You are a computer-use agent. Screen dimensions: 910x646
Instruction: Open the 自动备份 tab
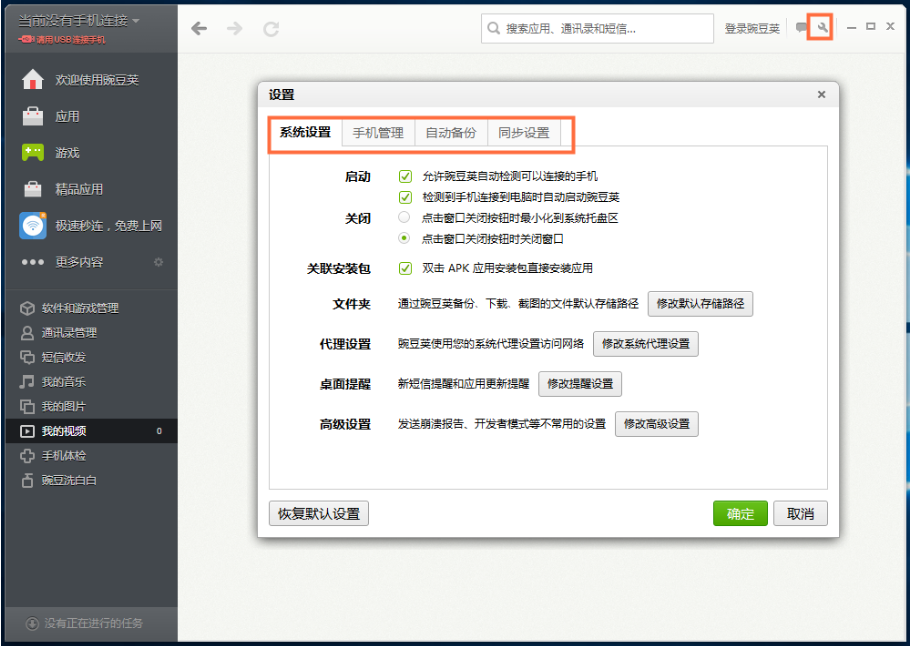click(451, 133)
